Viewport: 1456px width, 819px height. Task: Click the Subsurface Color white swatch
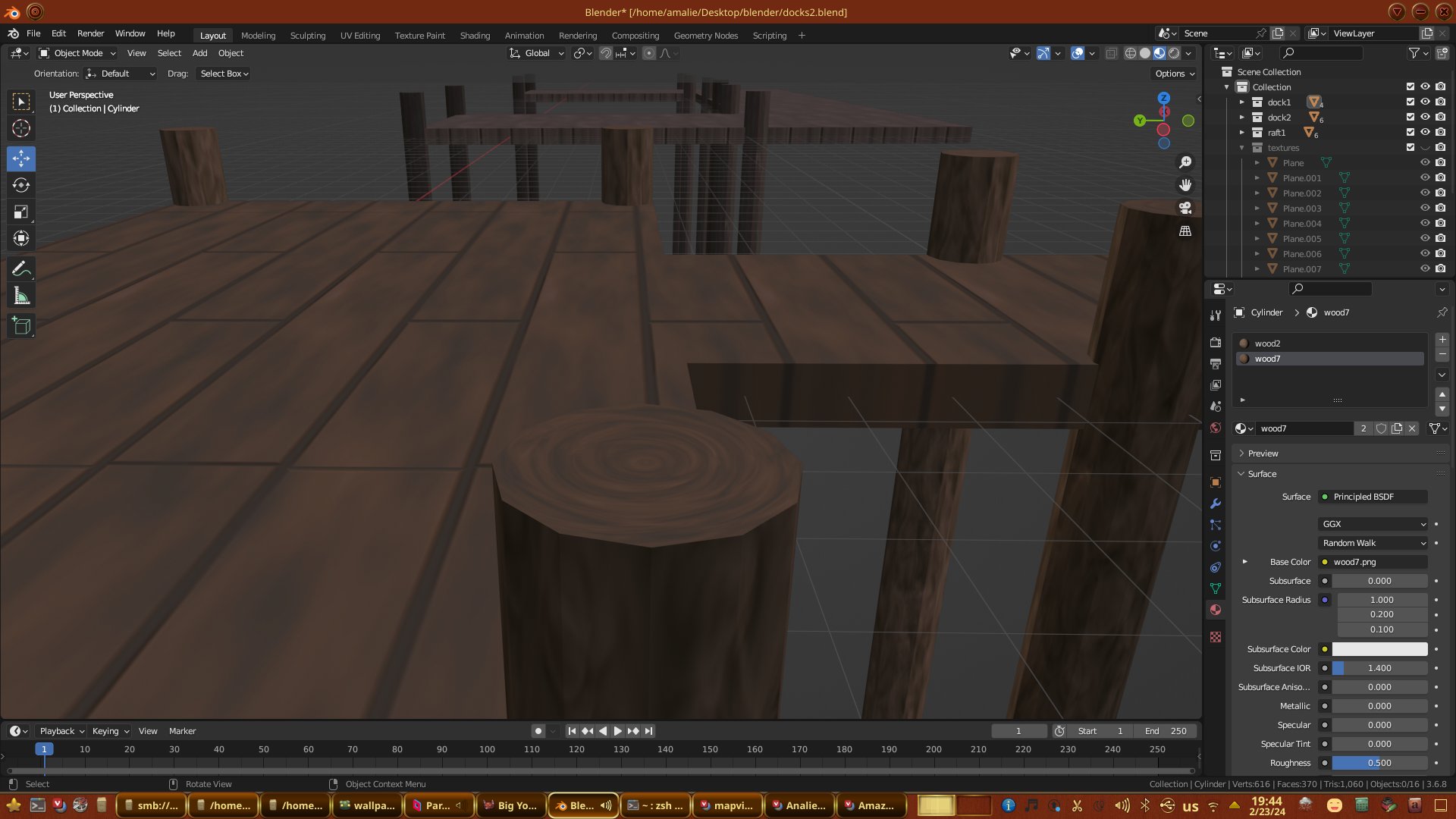[1379, 649]
